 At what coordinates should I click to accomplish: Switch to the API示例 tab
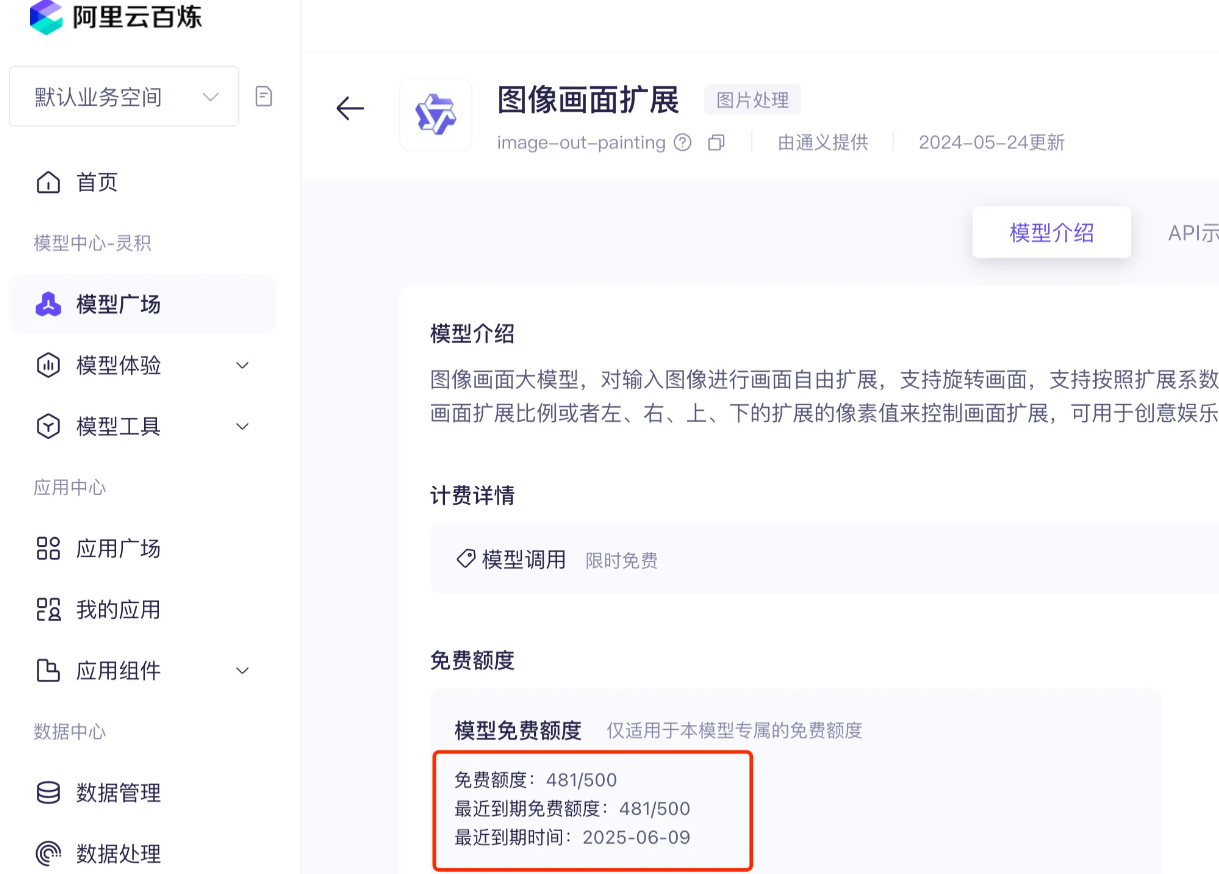coord(1193,233)
